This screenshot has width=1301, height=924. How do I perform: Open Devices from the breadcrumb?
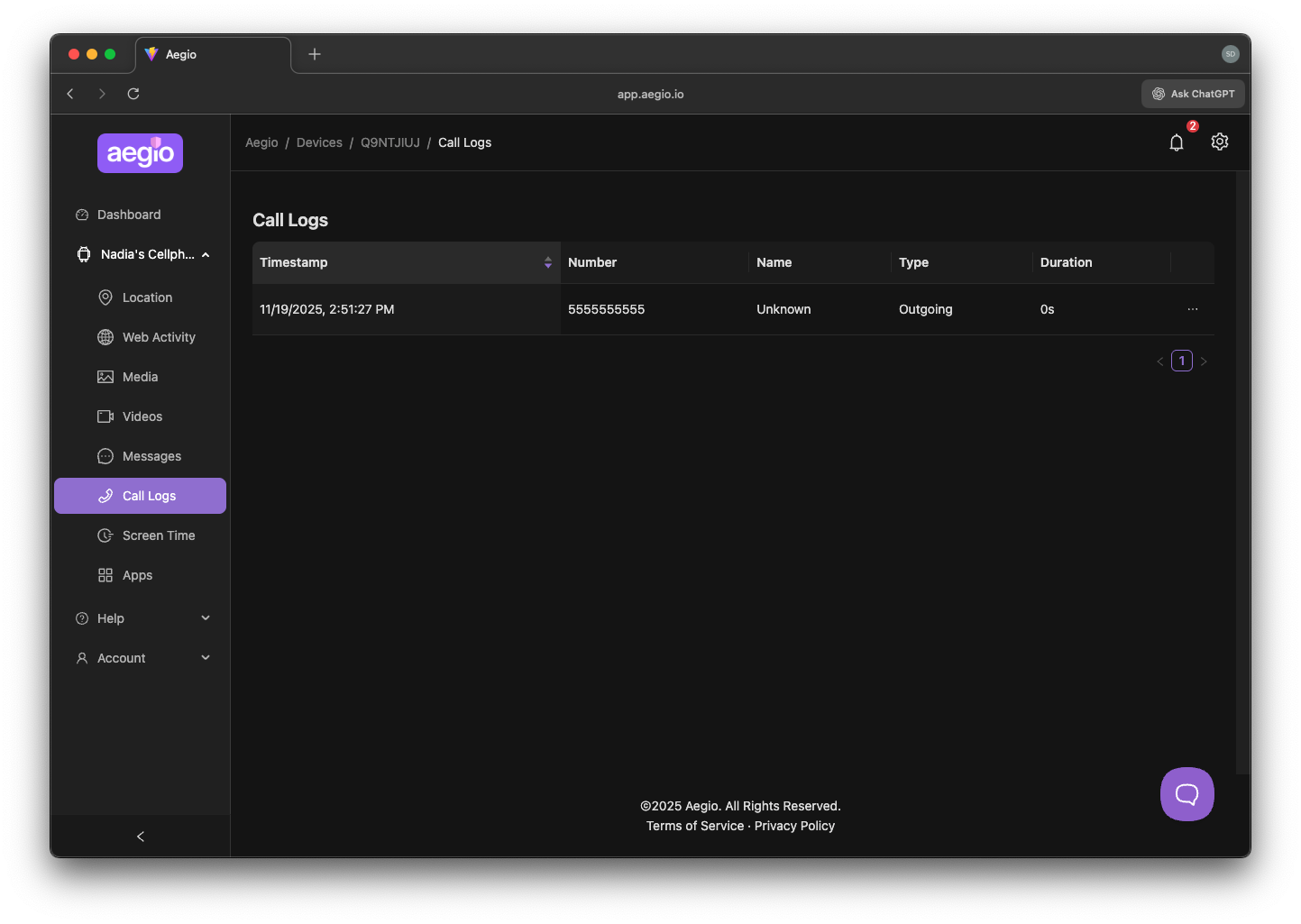(x=319, y=142)
